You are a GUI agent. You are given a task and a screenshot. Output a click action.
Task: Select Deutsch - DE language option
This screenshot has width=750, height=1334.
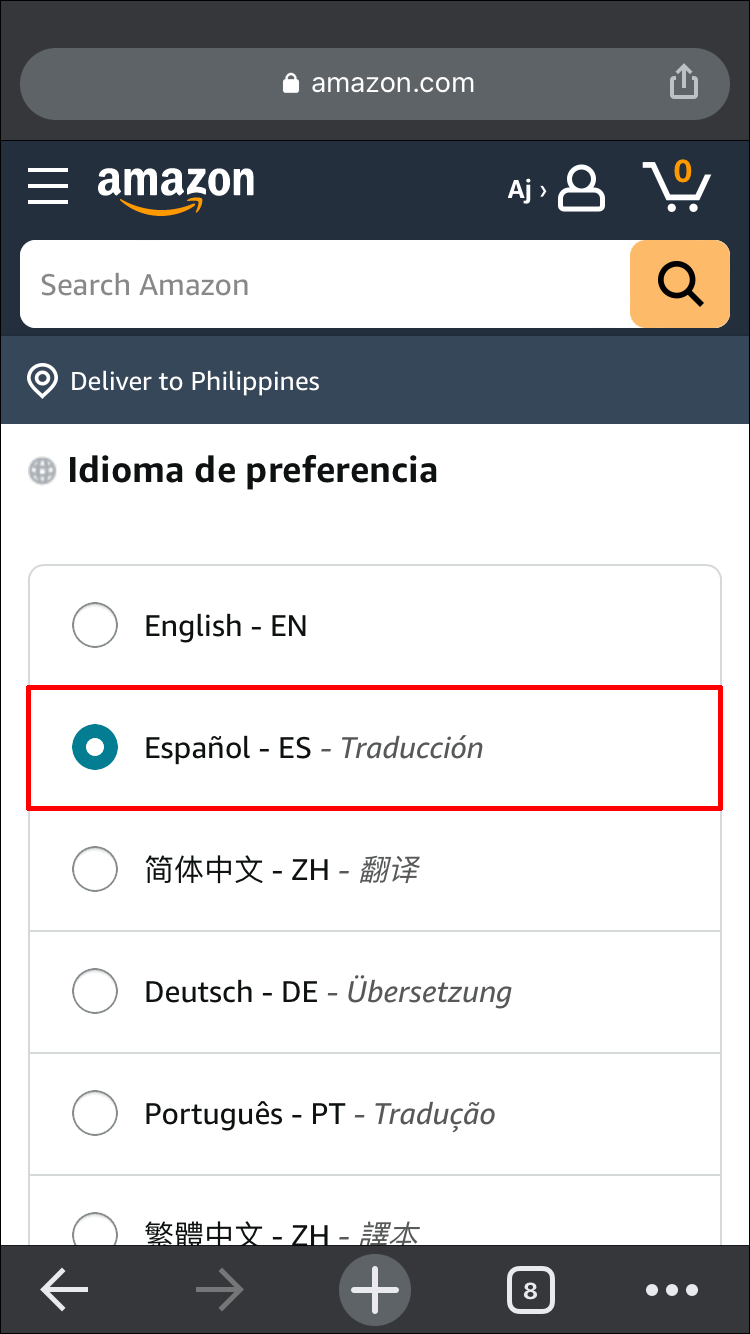[95, 991]
